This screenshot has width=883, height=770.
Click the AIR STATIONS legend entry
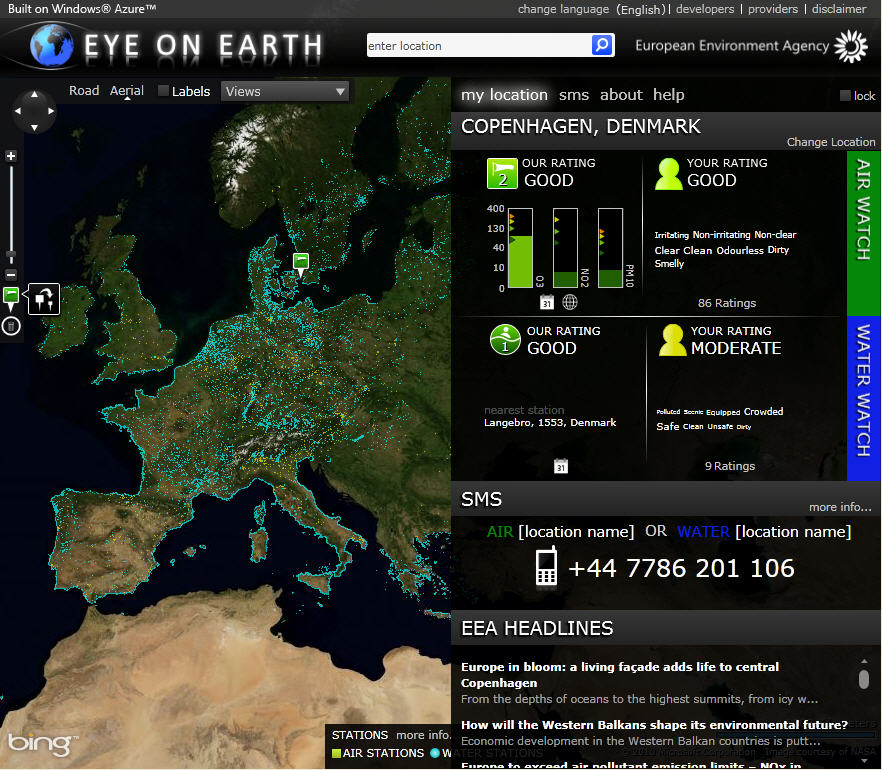point(378,753)
